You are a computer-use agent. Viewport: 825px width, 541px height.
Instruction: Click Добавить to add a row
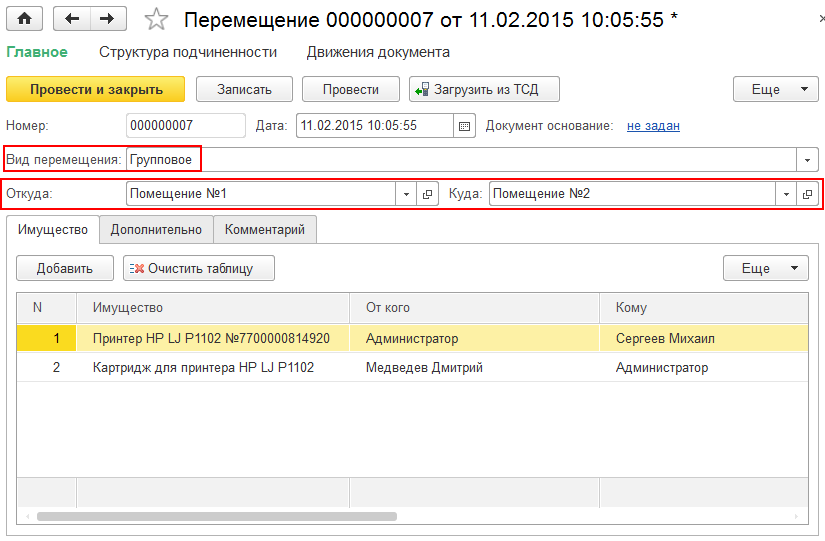coord(65,268)
